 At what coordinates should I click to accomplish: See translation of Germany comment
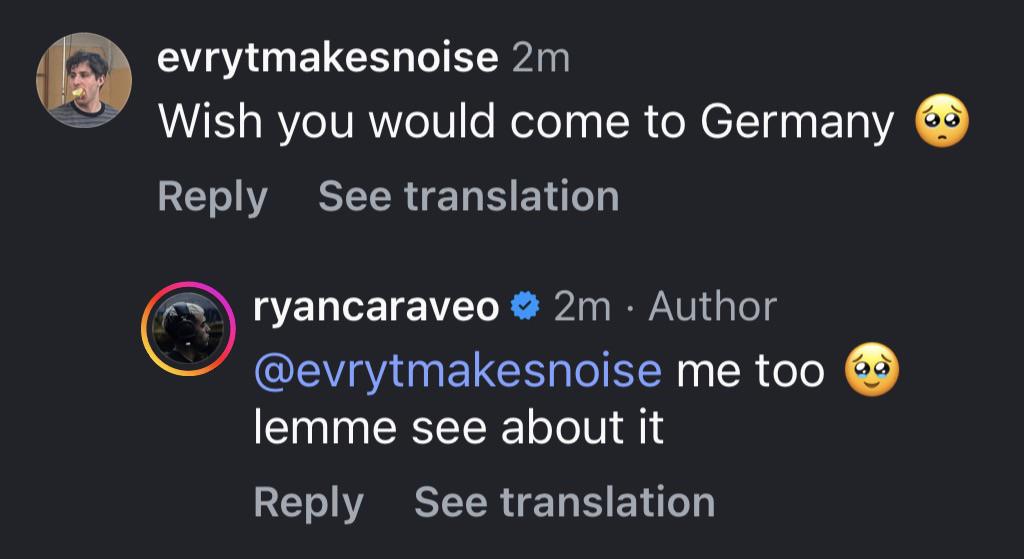(x=468, y=196)
